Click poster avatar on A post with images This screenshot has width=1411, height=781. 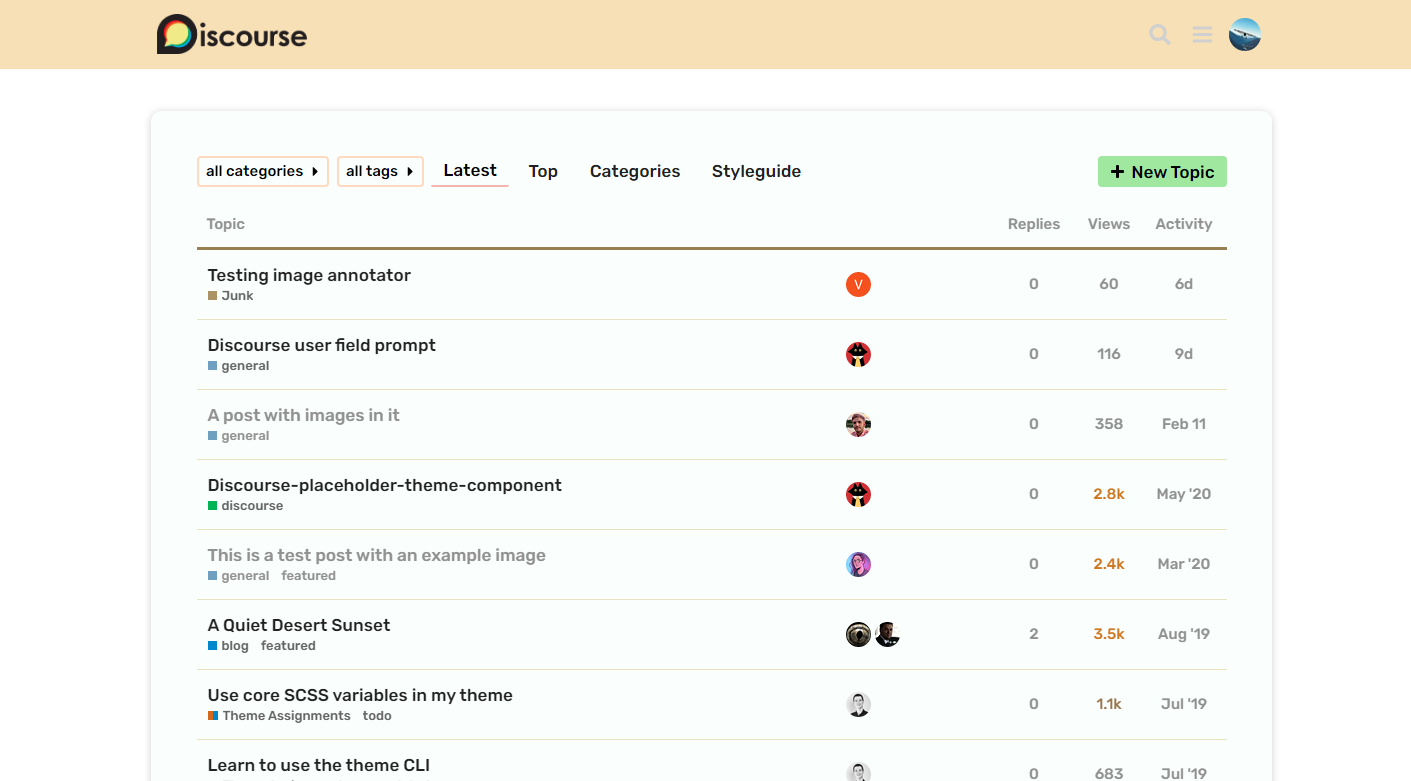[x=858, y=425]
